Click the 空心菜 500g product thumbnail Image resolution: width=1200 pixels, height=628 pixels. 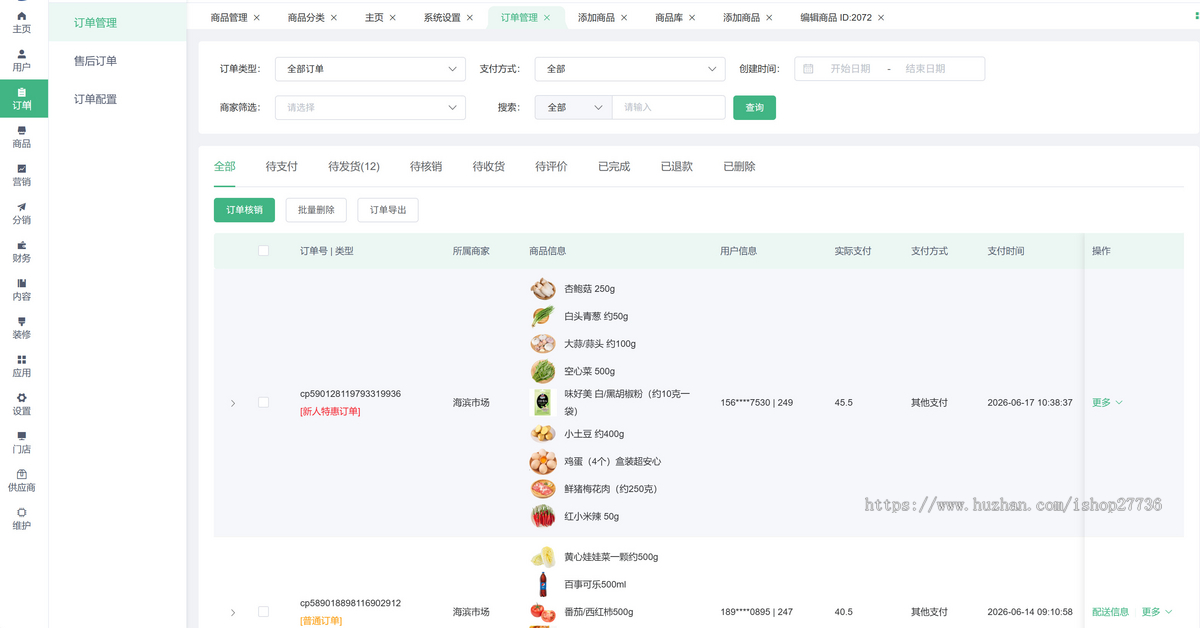(543, 371)
